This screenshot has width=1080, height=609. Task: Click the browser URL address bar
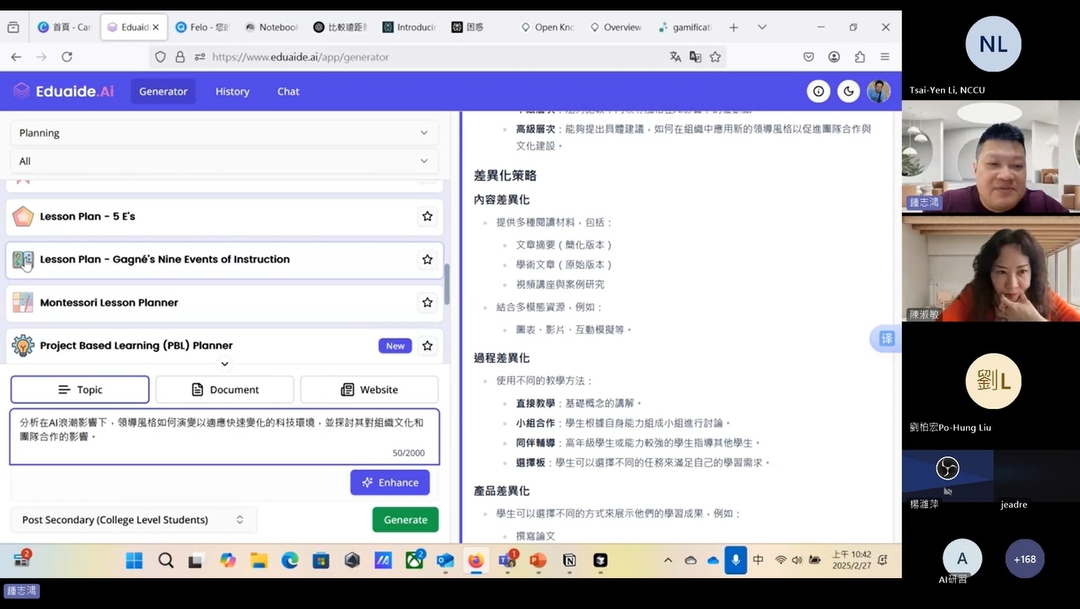point(438,57)
